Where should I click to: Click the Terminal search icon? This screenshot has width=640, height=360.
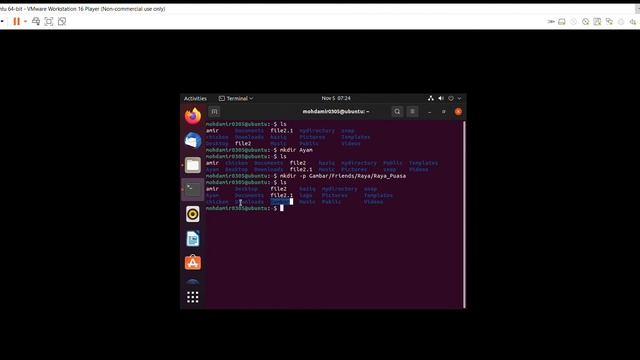(x=397, y=111)
